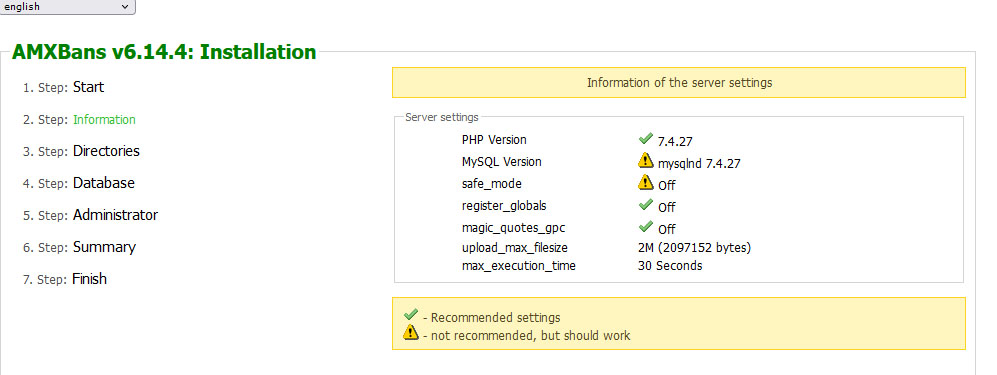997x375 pixels.
Task: Click the max_execution_time 30 Seconds value
Action: (x=670, y=266)
